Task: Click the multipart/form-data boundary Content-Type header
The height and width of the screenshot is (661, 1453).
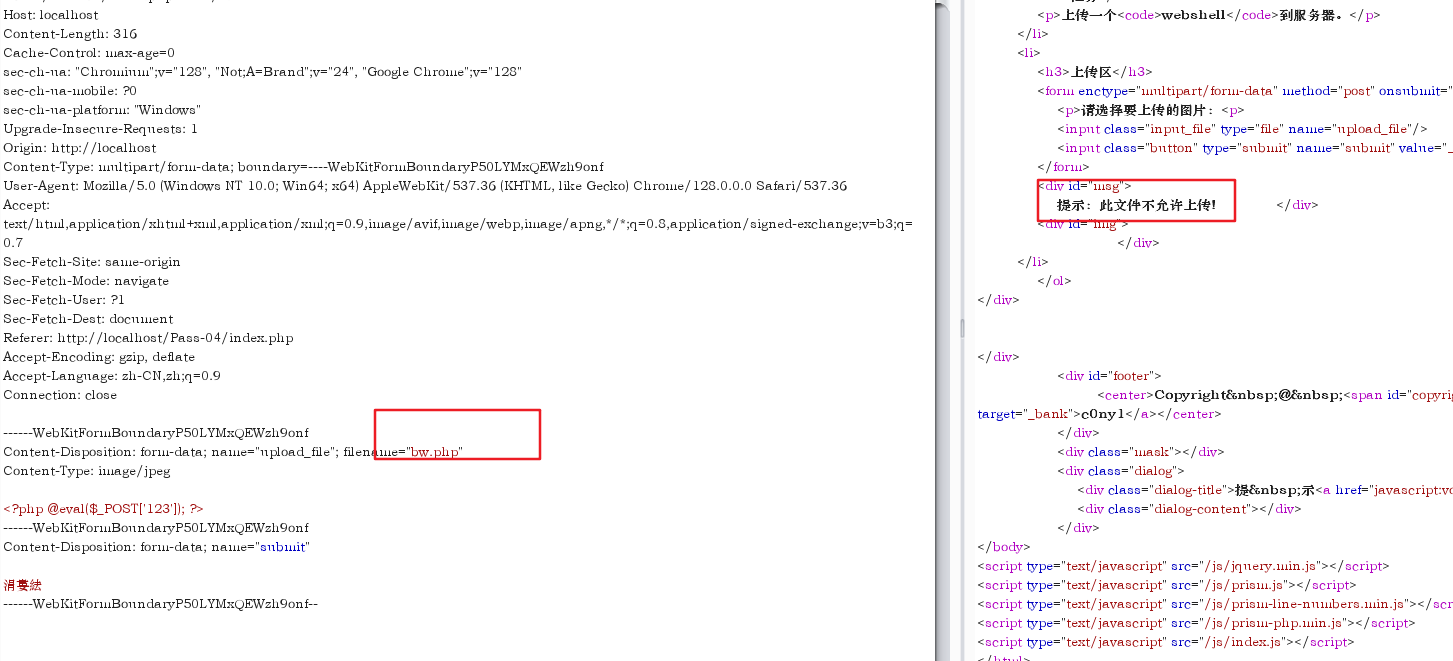Action: (303, 167)
